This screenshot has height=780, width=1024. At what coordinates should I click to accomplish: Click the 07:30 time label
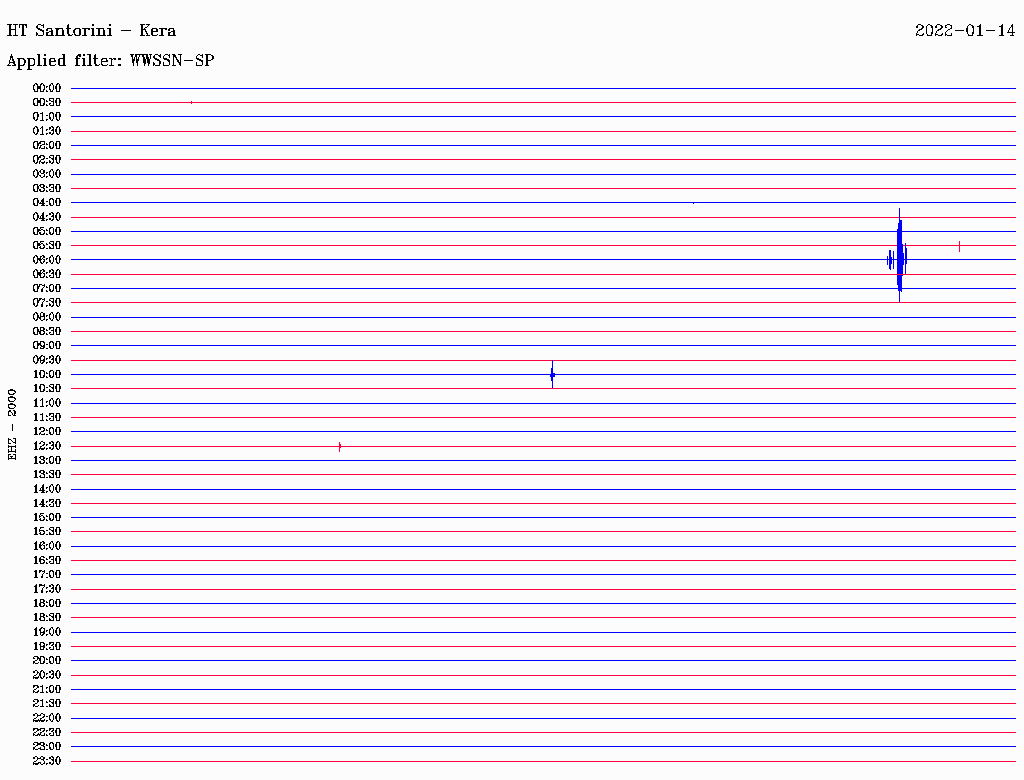click(x=47, y=302)
